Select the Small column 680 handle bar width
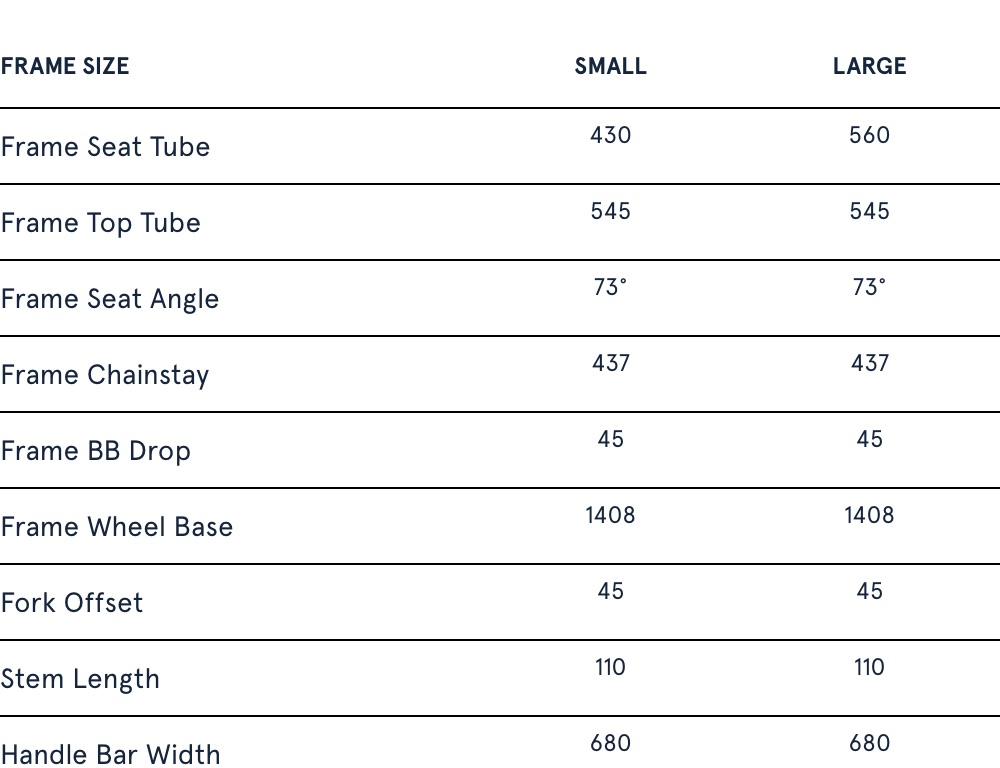The width and height of the screenshot is (1000, 768). point(610,743)
